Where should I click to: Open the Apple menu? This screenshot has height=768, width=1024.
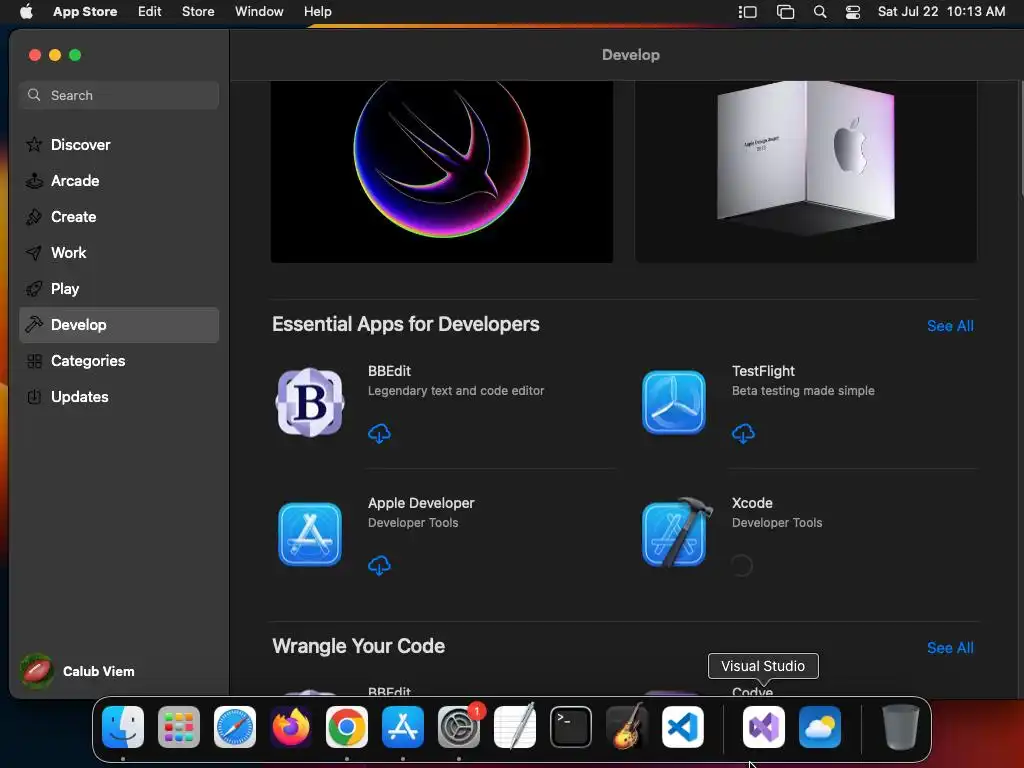26,12
